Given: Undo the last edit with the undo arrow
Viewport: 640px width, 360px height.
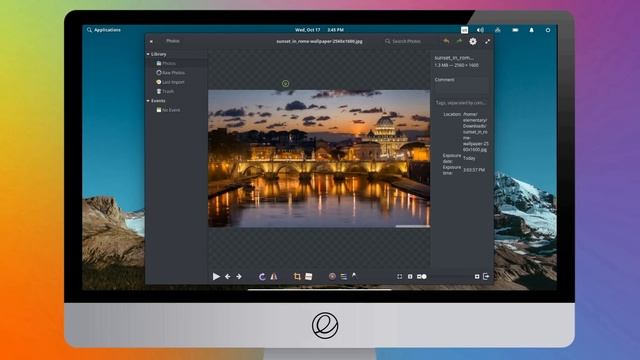Looking at the screenshot, I should [446, 41].
